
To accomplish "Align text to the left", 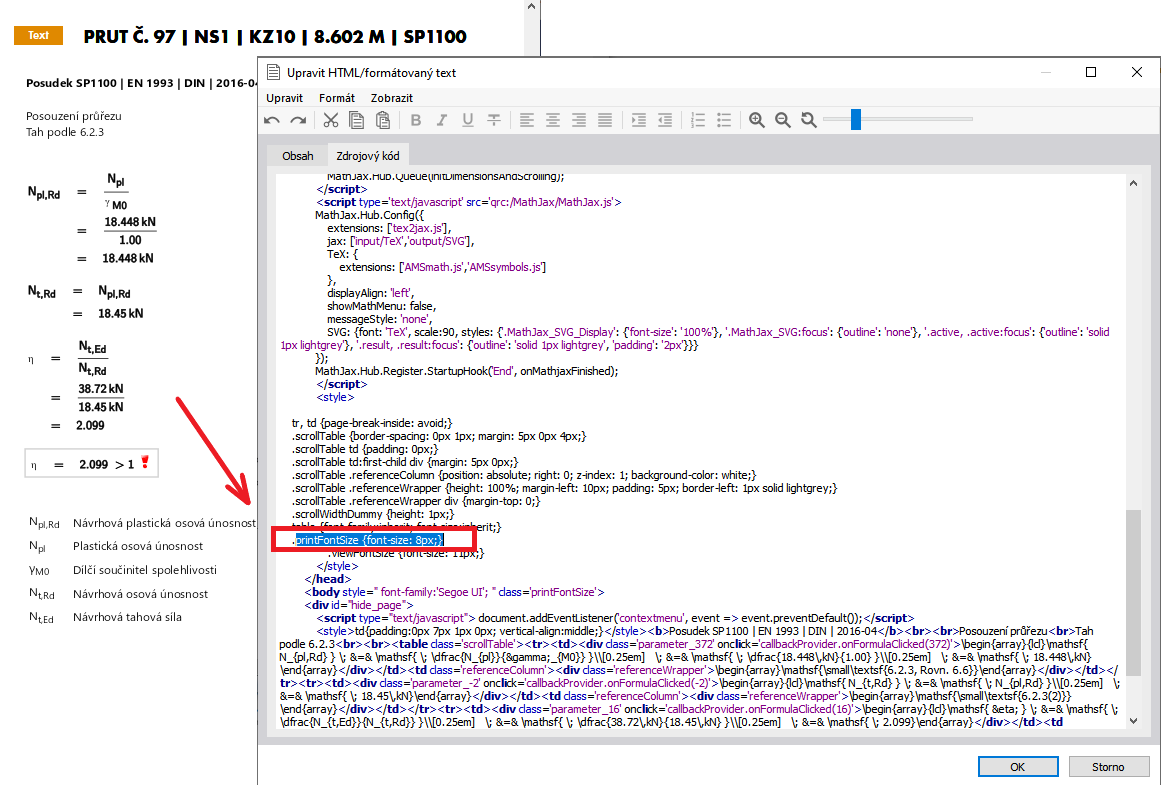I will [526, 120].
